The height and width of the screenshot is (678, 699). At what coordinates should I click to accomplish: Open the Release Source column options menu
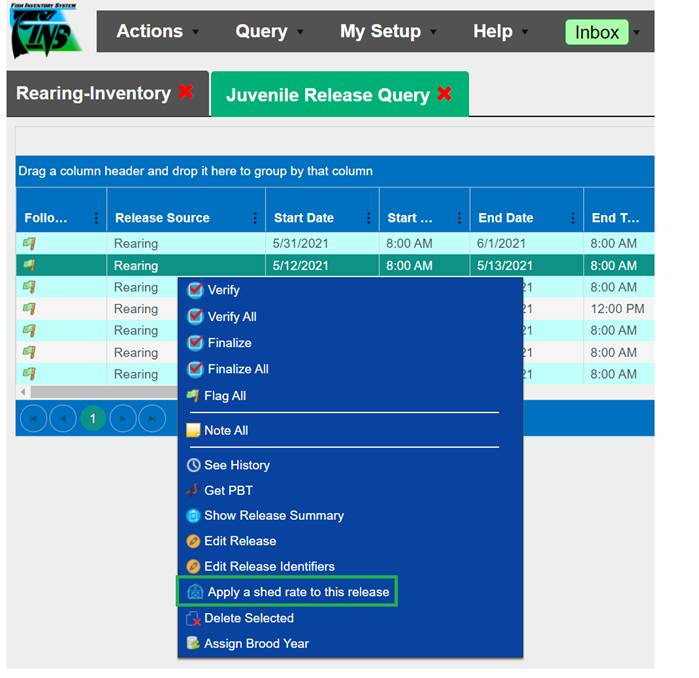(255, 218)
